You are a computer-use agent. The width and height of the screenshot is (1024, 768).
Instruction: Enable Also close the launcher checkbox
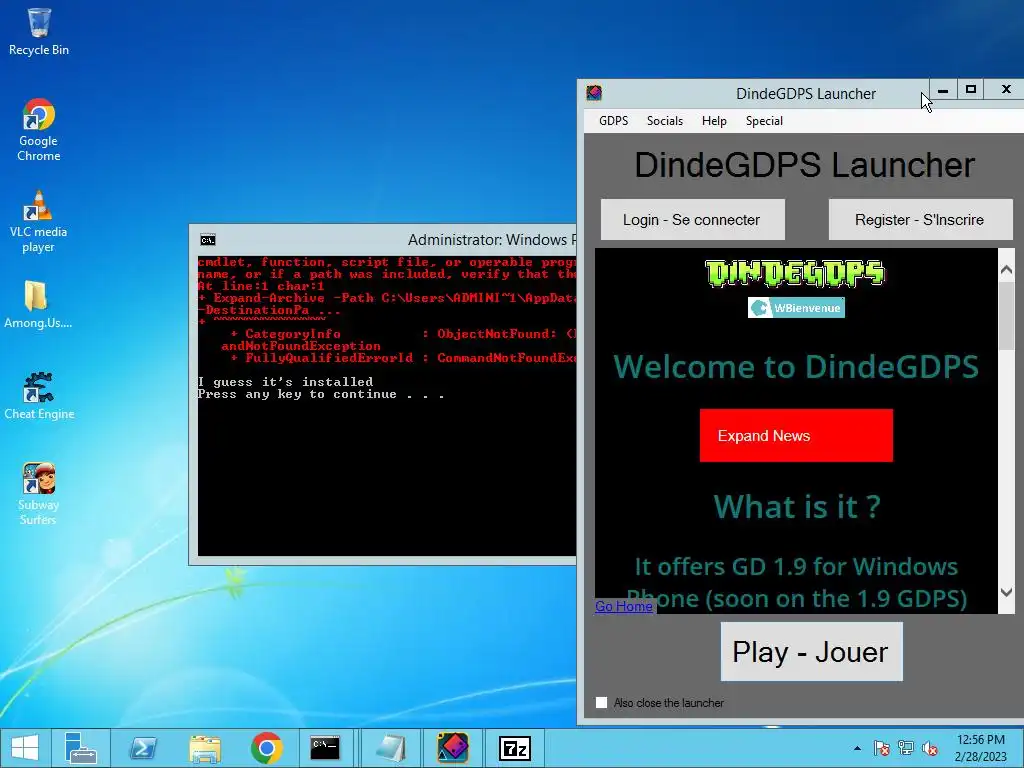pyautogui.click(x=601, y=703)
